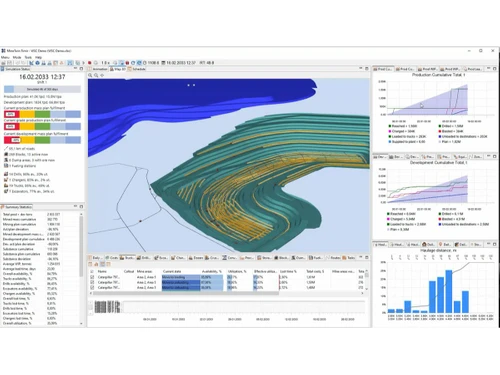Viewport: 500px width, 375px height.
Task: Toggle checkbox for truck with total costs 1,61M
Action: pyautogui.click(x=92, y=277)
